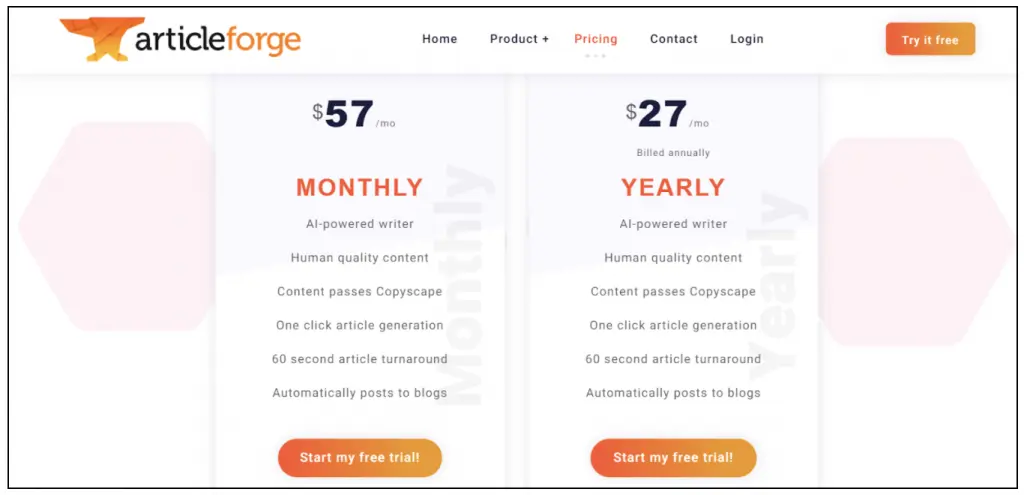This screenshot has height=495, width=1024.
Task: Start free trial under Monthly plan
Action: pyautogui.click(x=359, y=457)
